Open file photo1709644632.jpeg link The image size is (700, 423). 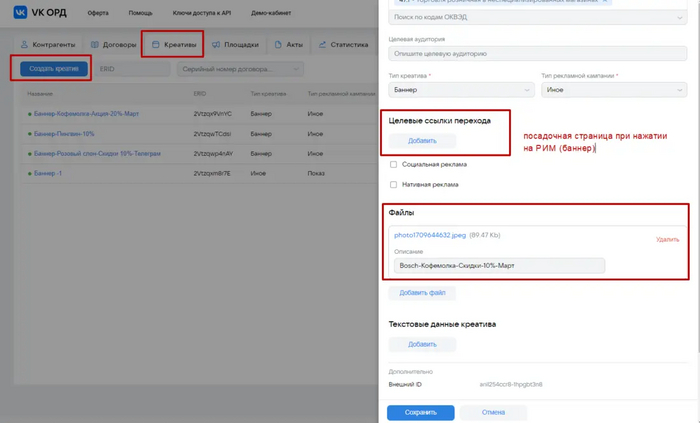[x=430, y=235]
